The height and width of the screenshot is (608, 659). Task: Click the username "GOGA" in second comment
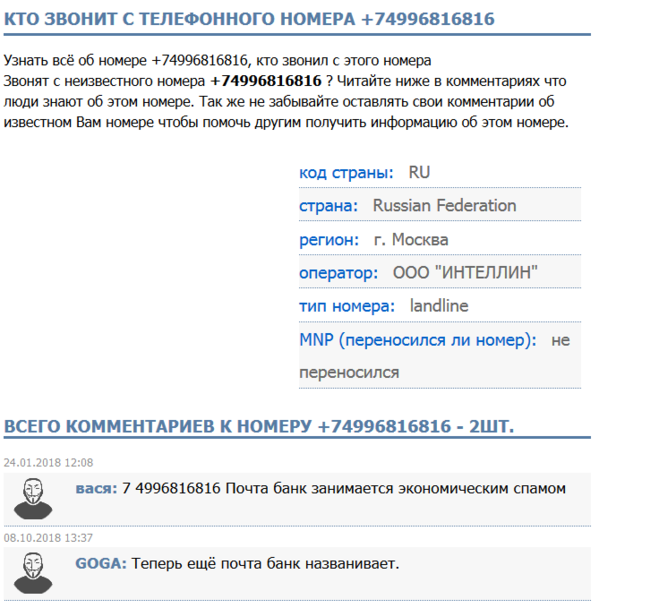tap(100, 564)
